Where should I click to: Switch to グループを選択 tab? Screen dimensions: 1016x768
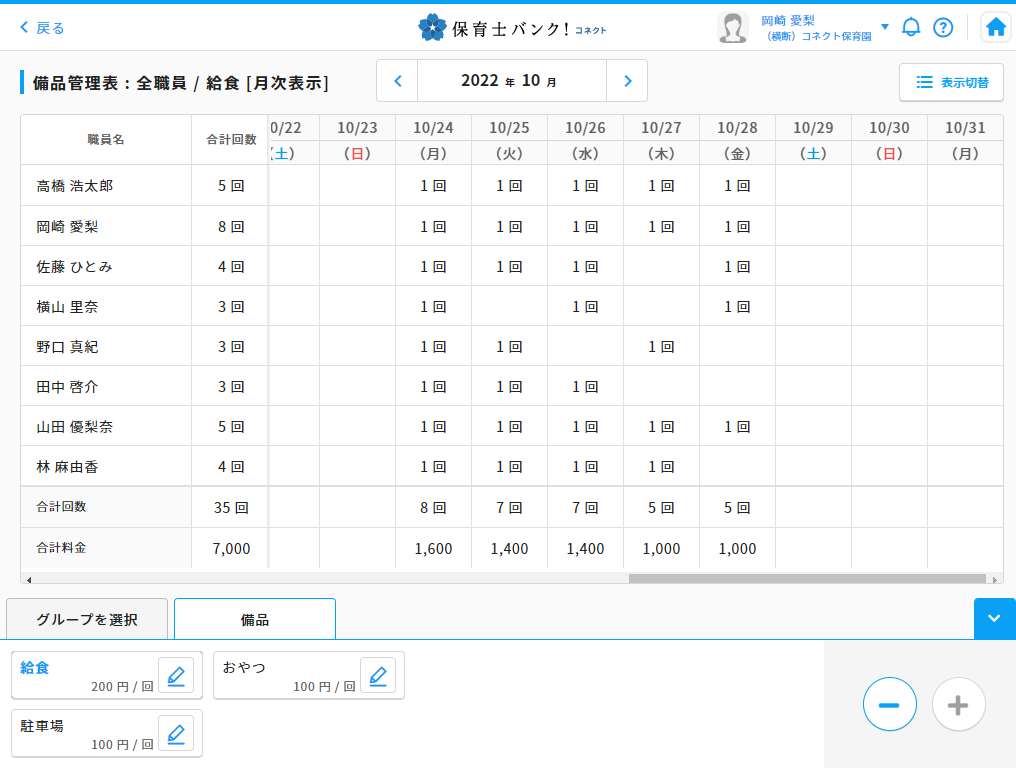[87, 619]
